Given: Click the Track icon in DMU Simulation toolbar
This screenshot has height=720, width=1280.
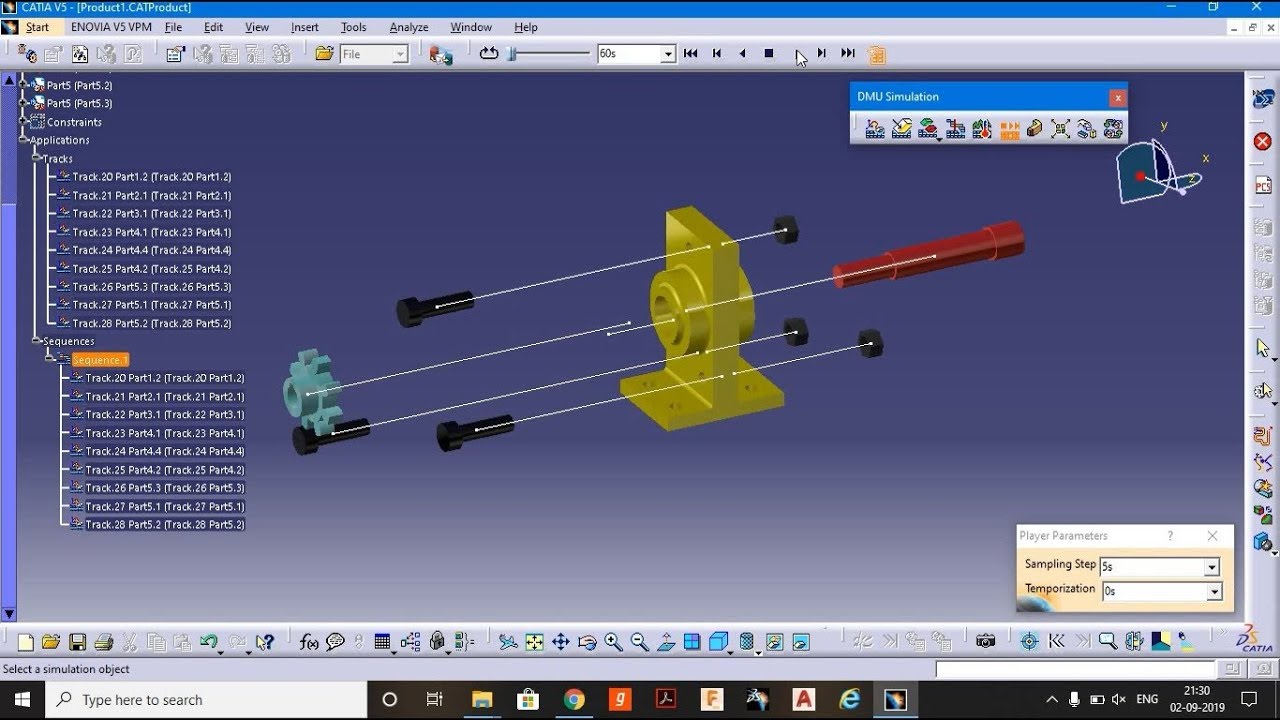Looking at the screenshot, I should 875,128.
